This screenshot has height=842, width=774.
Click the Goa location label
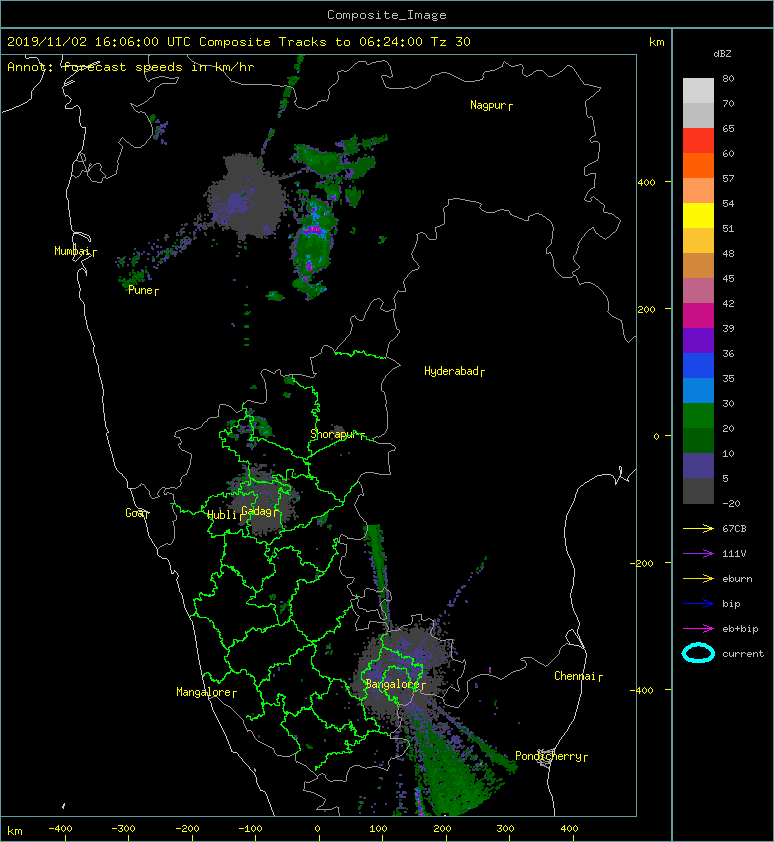pos(134,513)
